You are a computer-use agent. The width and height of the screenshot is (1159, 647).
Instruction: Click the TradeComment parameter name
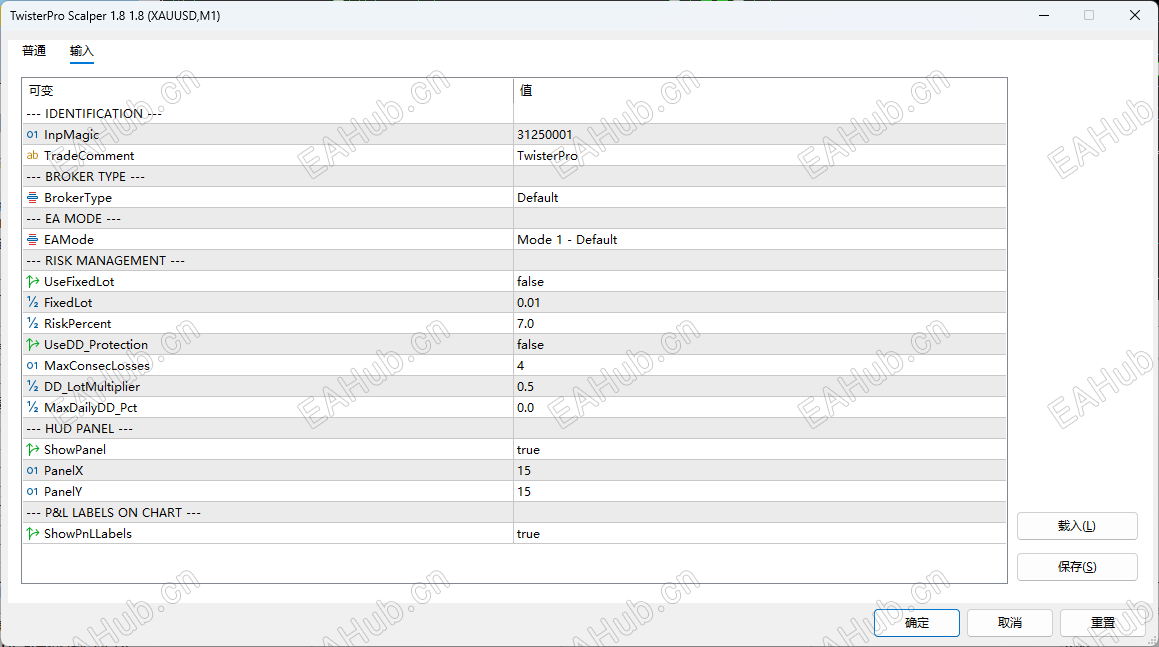89,155
